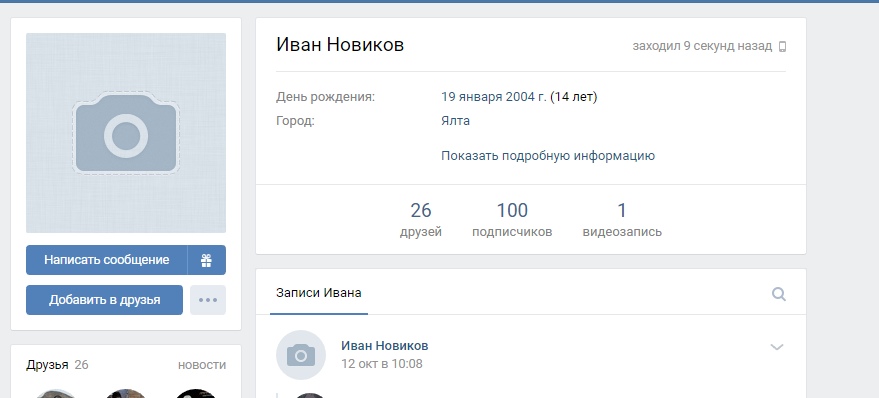This screenshot has width=879, height=398.
Task: Click the Написать сообщение button
Action: (107, 260)
